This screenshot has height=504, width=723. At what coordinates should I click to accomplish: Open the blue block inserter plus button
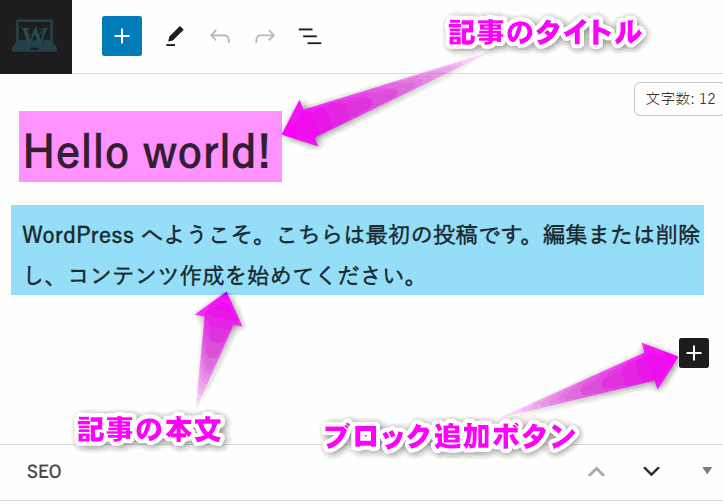[x=122, y=36]
